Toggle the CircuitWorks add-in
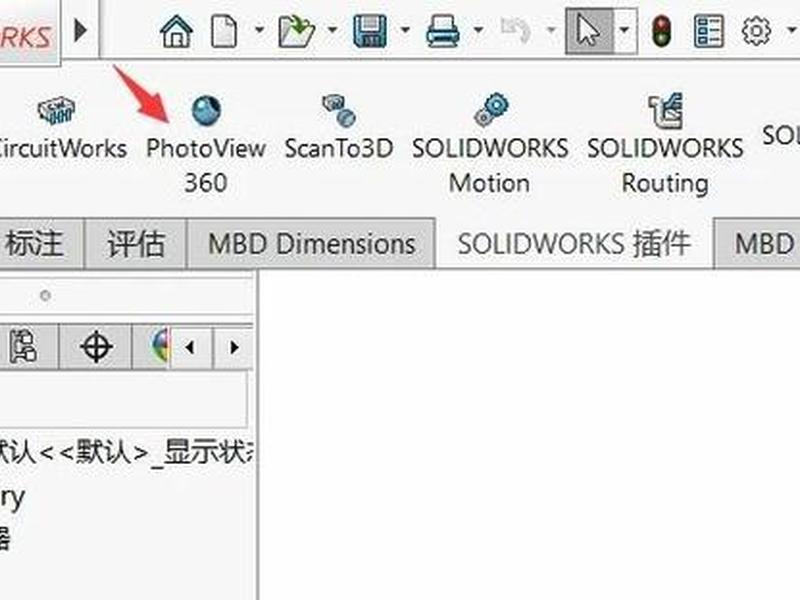 tap(60, 128)
